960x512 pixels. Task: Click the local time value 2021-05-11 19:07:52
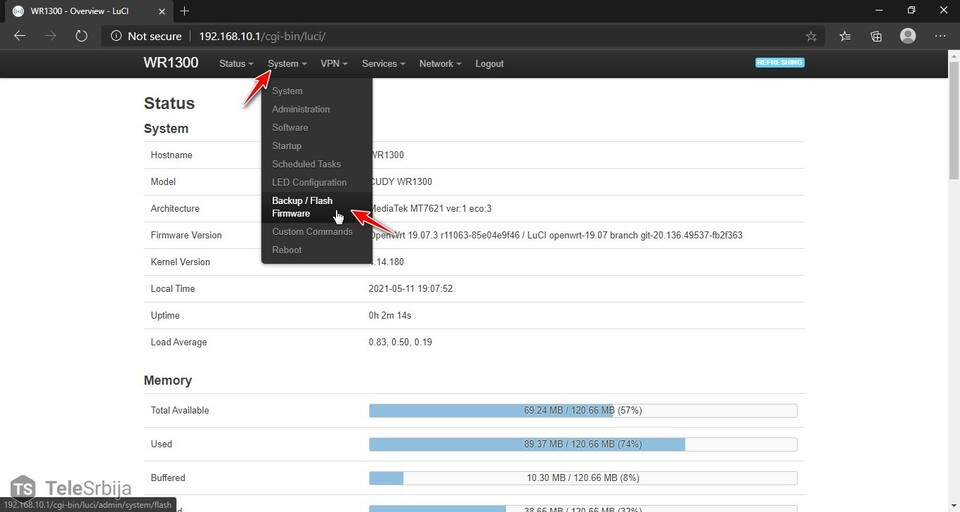pyautogui.click(x=410, y=288)
